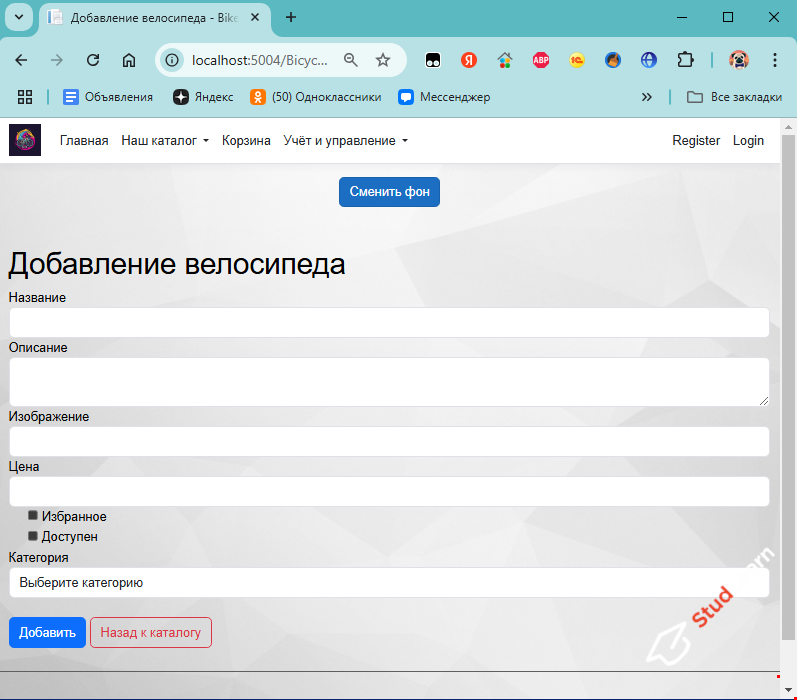Tick the Избранное checkbox
Viewport: 797px width, 700px height.
[33, 516]
